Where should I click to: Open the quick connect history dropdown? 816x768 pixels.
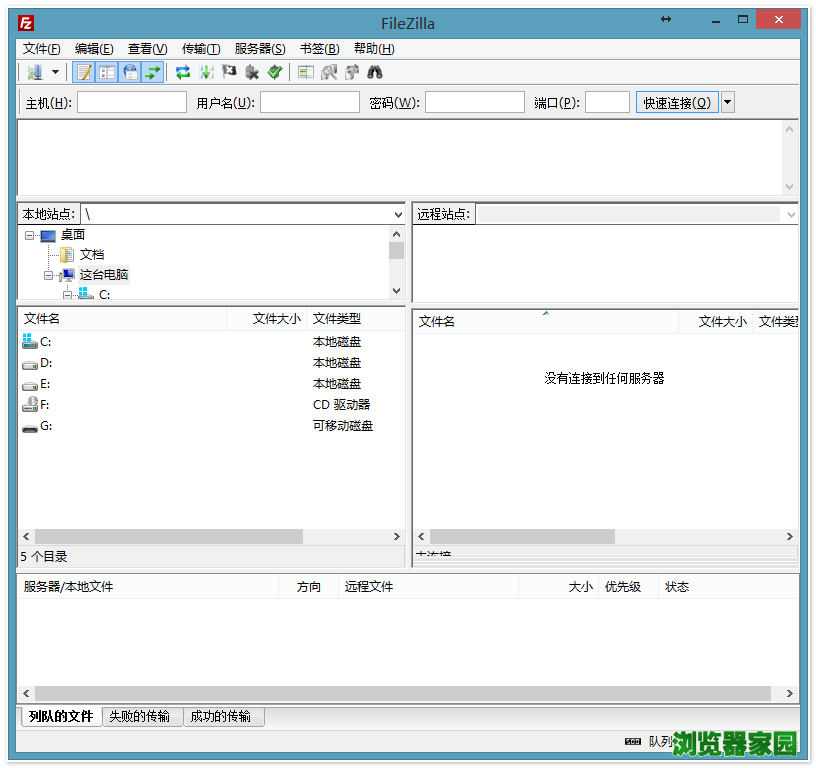[x=727, y=102]
